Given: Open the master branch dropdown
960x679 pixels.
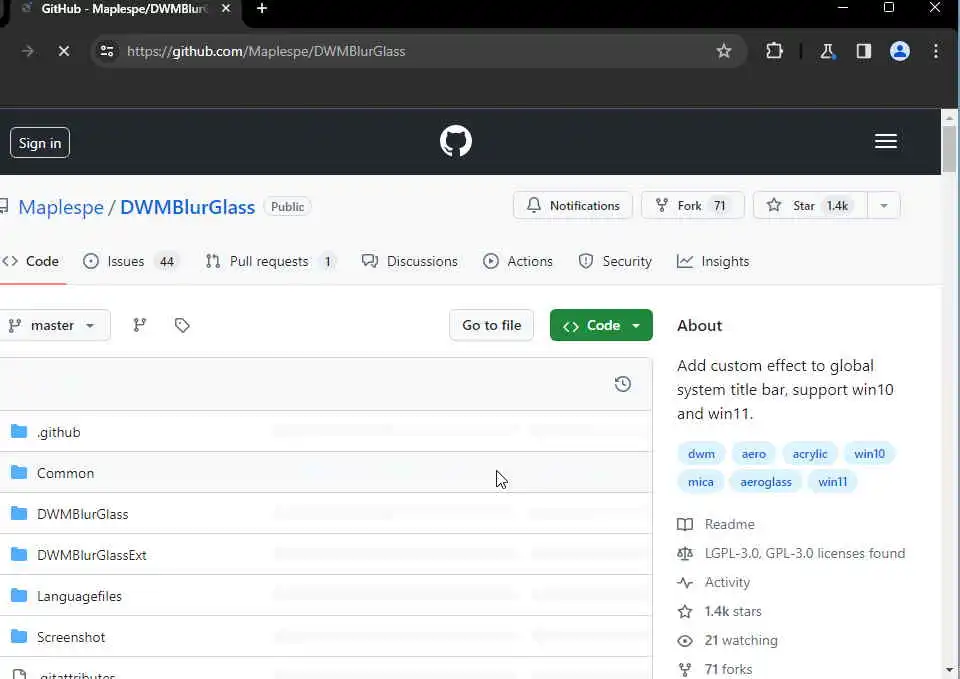Looking at the screenshot, I should tap(54, 325).
